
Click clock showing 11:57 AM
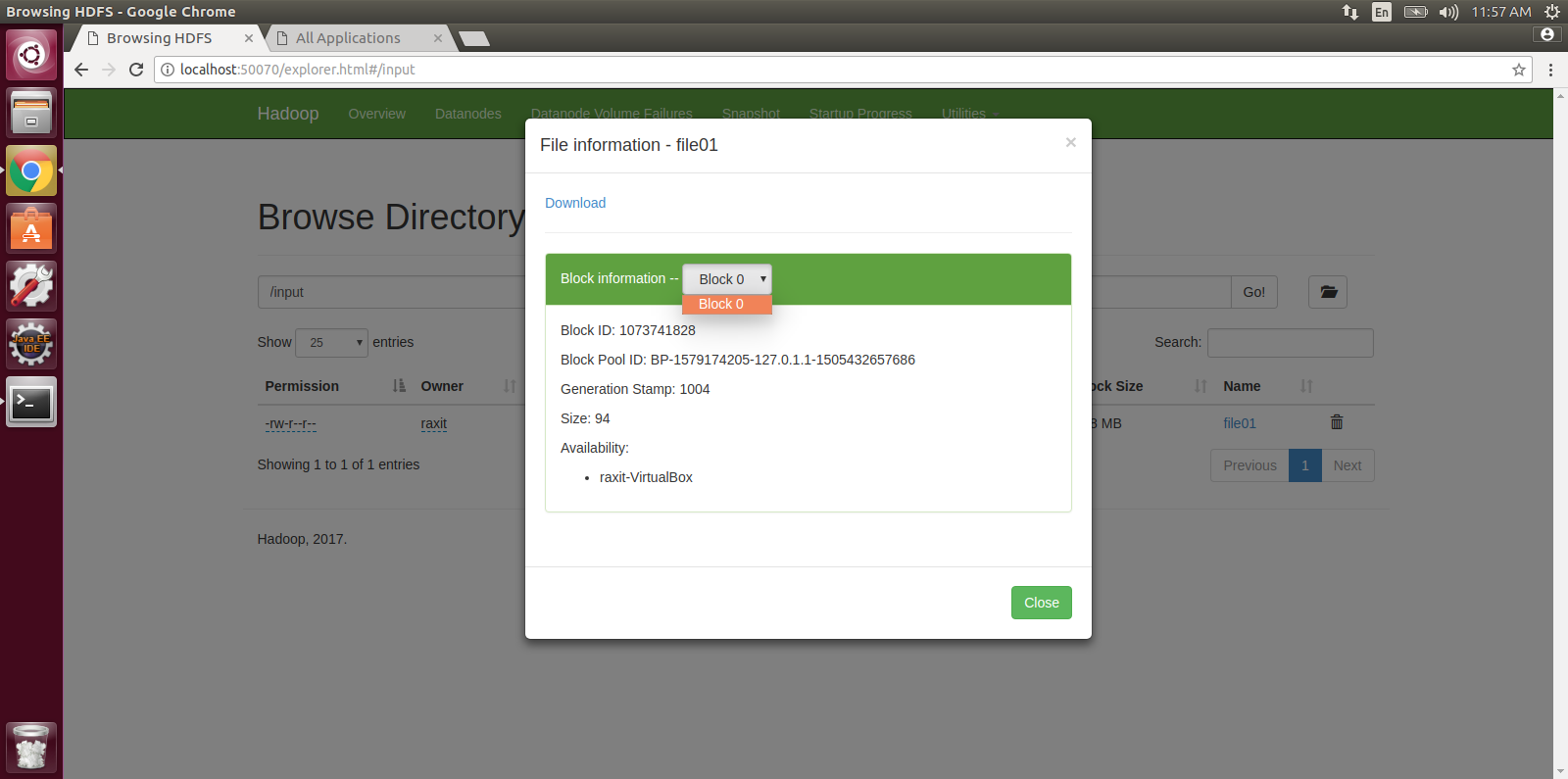1500,12
